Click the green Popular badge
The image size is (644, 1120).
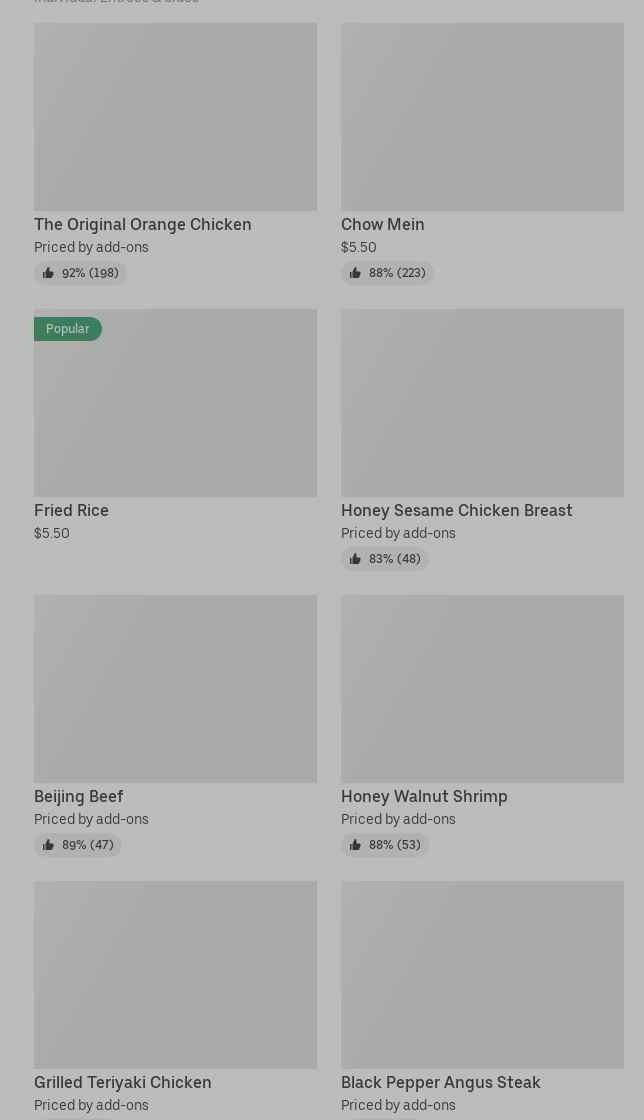[x=67, y=329]
